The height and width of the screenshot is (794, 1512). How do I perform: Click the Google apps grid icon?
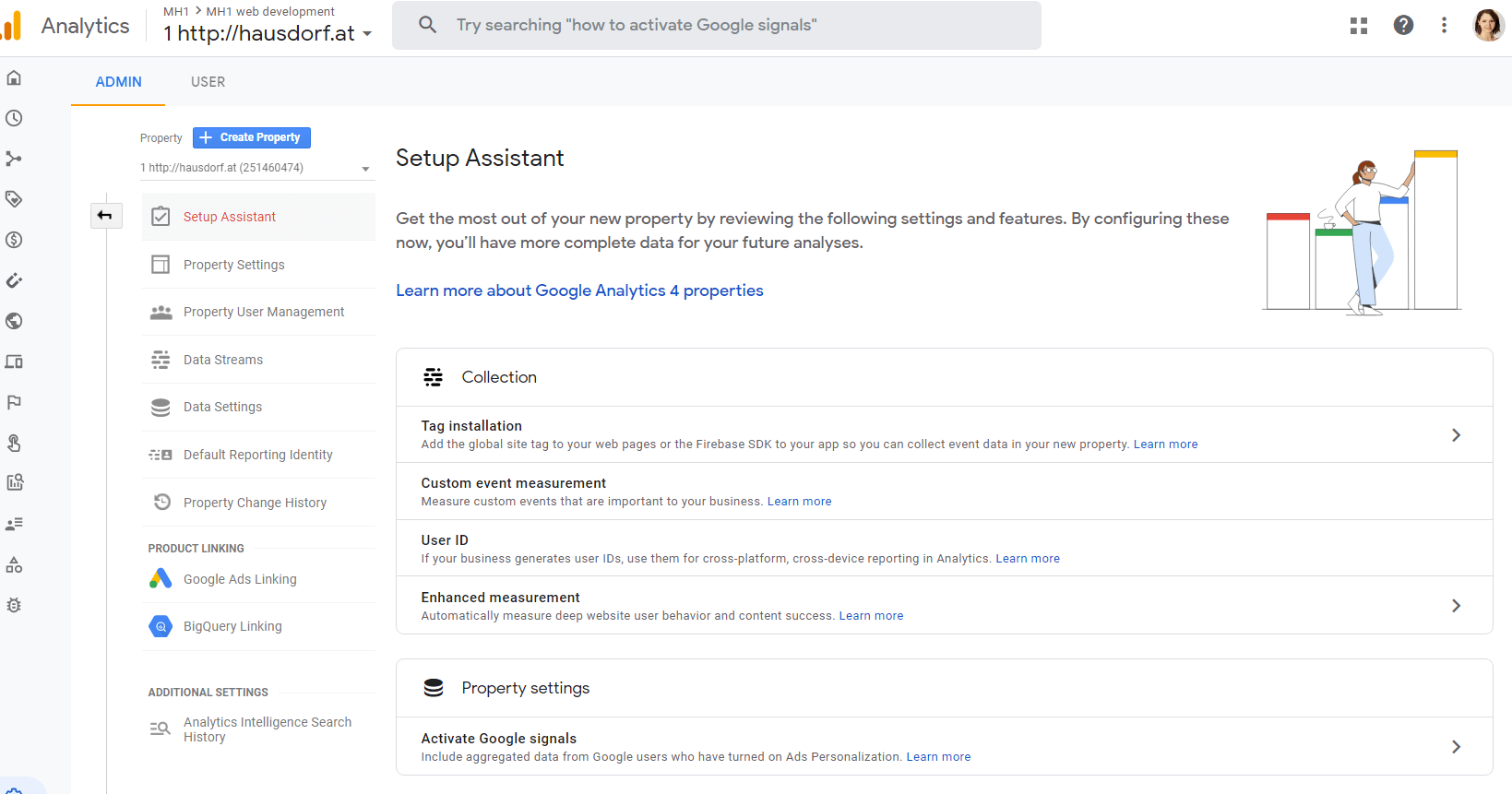point(1358,26)
